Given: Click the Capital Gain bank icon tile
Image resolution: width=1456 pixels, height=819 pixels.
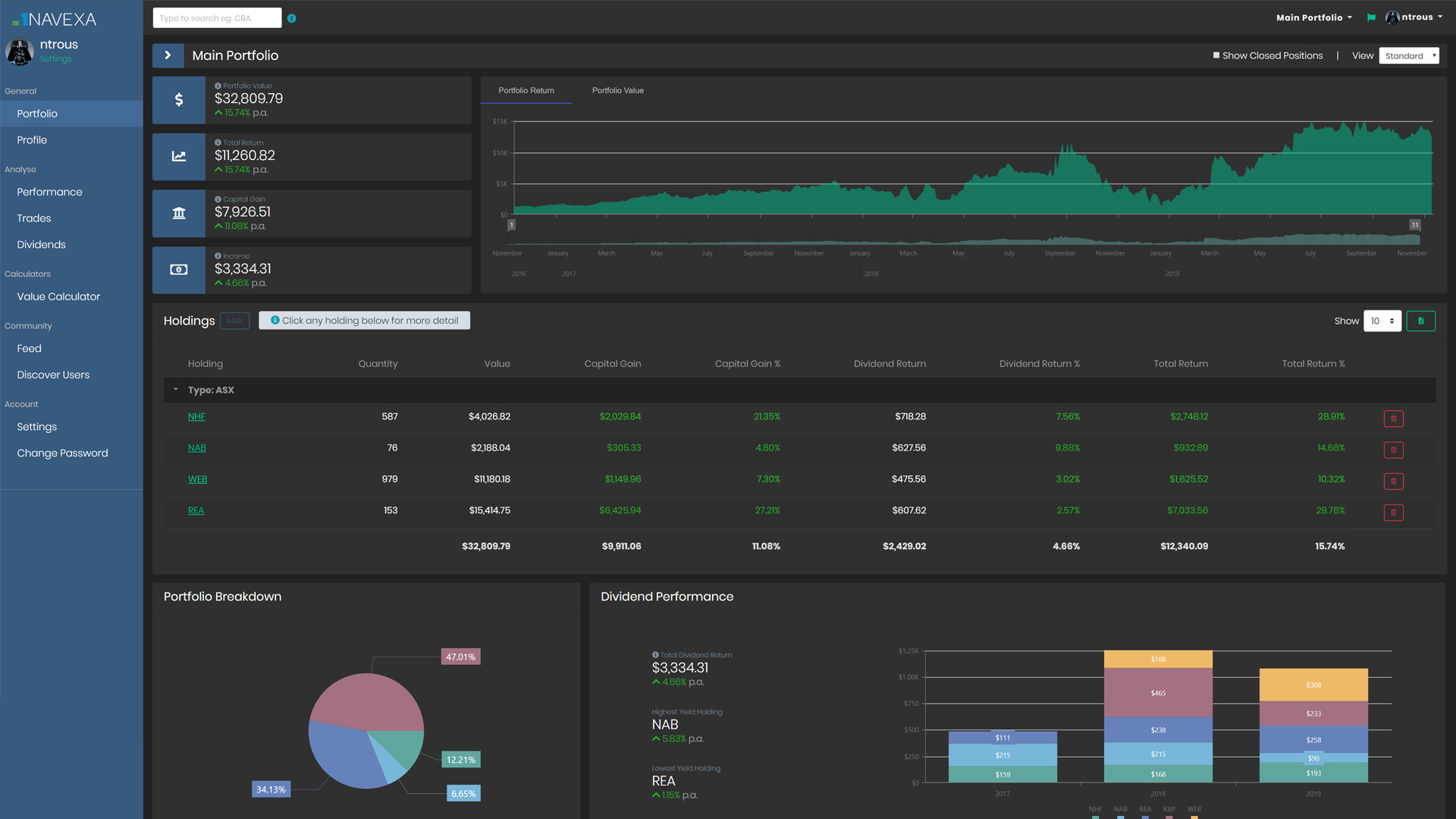Looking at the screenshot, I should [179, 213].
